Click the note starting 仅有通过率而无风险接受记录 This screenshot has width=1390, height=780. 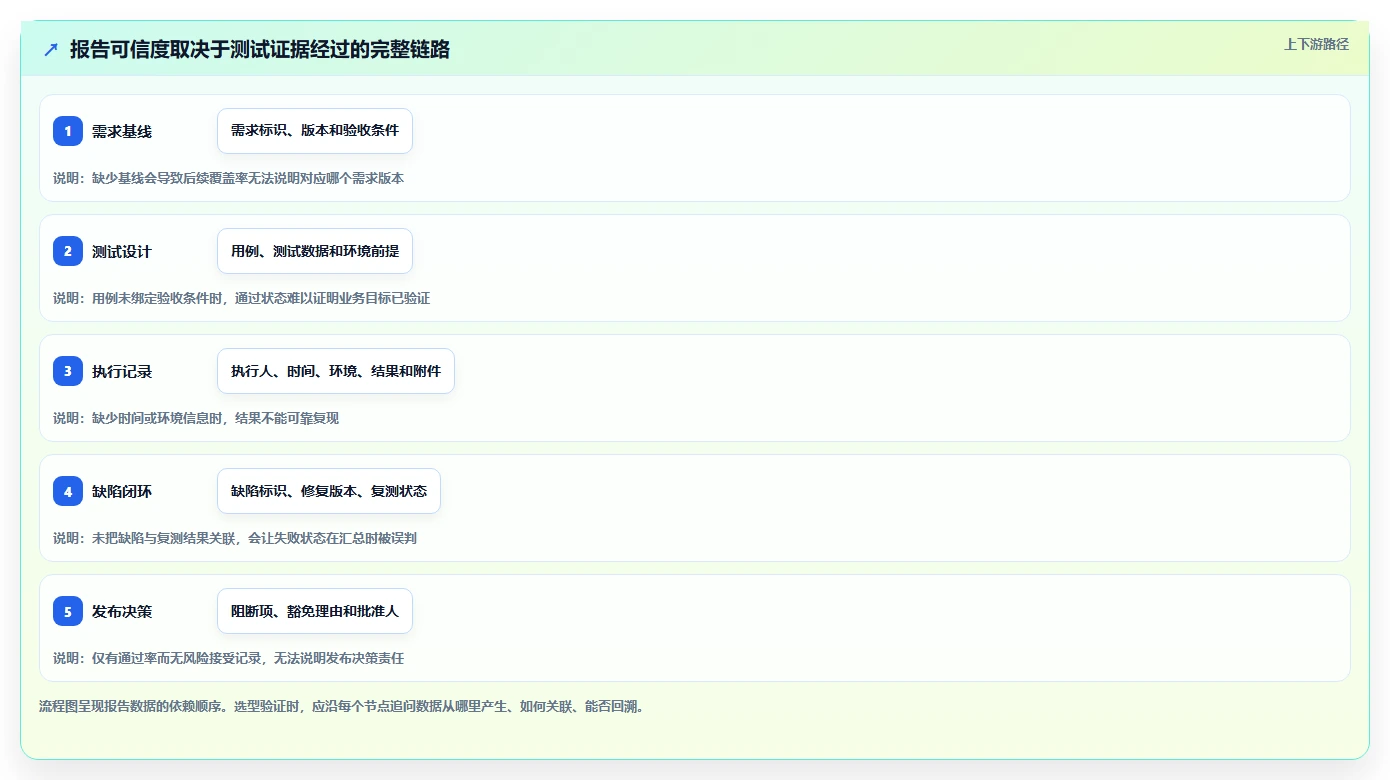click(229, 658)
